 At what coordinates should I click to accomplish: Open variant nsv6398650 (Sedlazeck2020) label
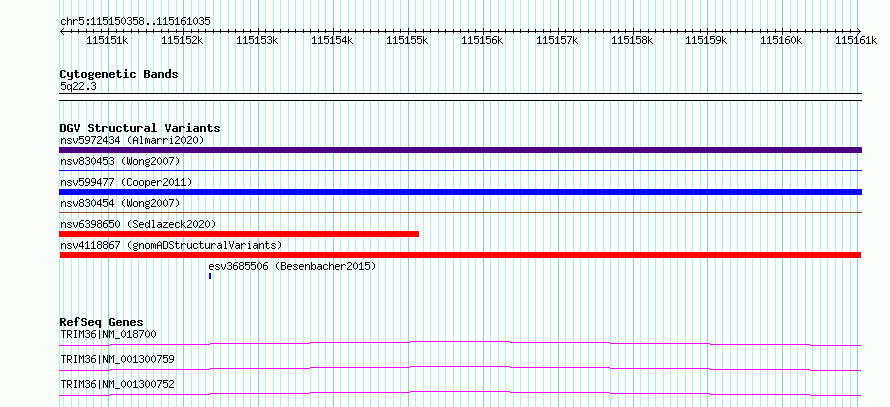tap(138, 224)
